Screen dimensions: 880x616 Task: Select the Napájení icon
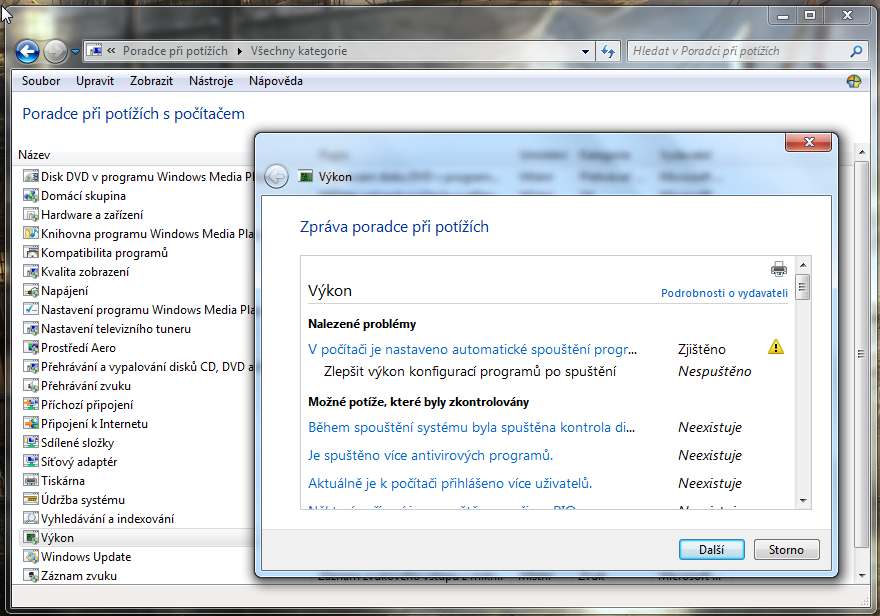tap(31, 291)
